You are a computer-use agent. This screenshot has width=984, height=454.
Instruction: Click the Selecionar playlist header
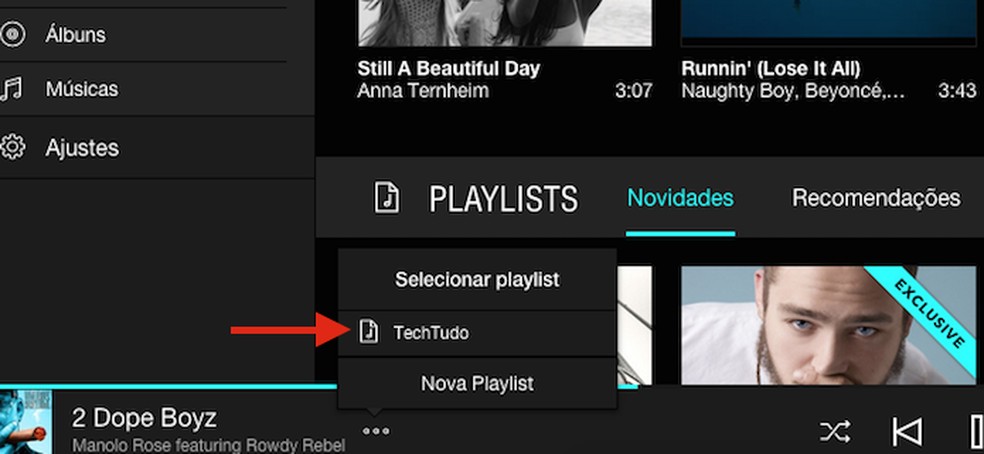(x=477, y=279)
